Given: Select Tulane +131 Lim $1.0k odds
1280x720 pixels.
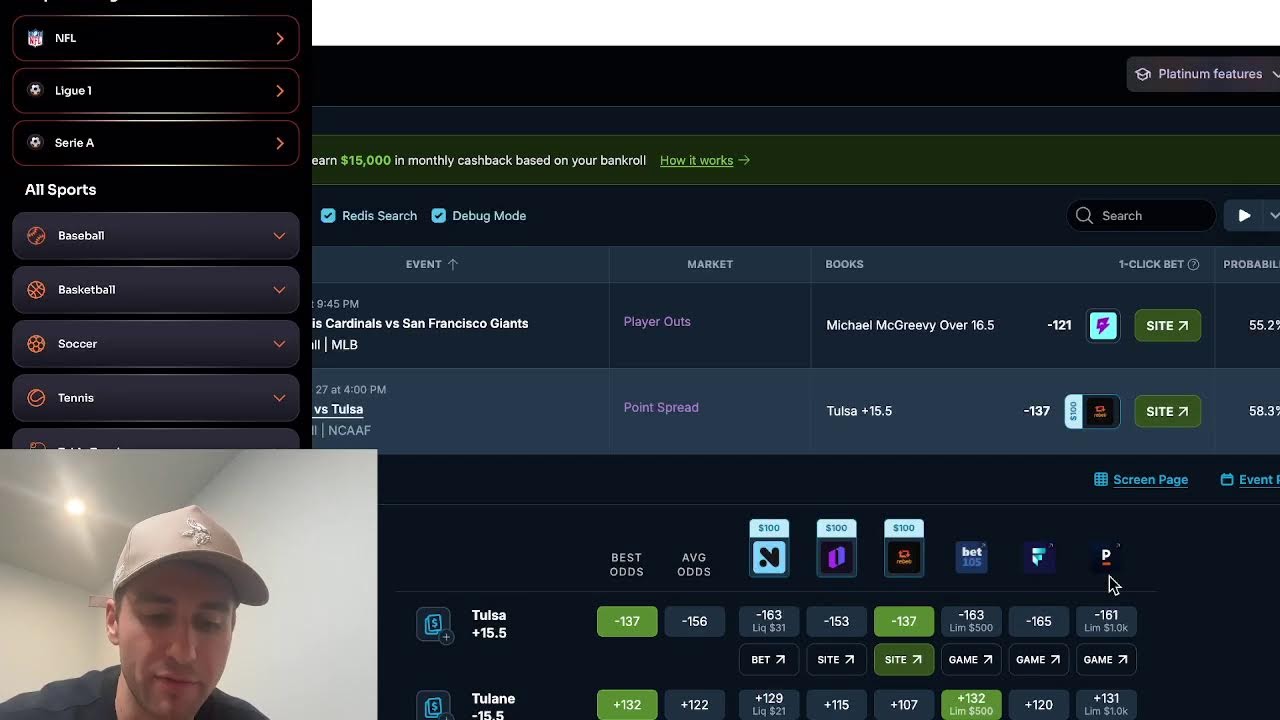Looking at the screenshot, I should [x=1106, y=704].
